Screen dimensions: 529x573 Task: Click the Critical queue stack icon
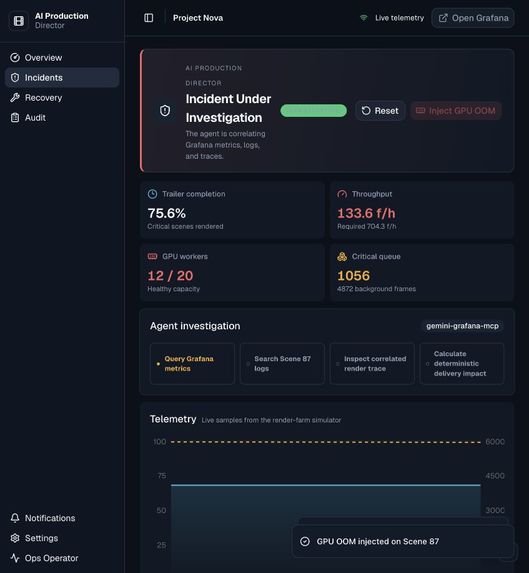tap(342, 257)
